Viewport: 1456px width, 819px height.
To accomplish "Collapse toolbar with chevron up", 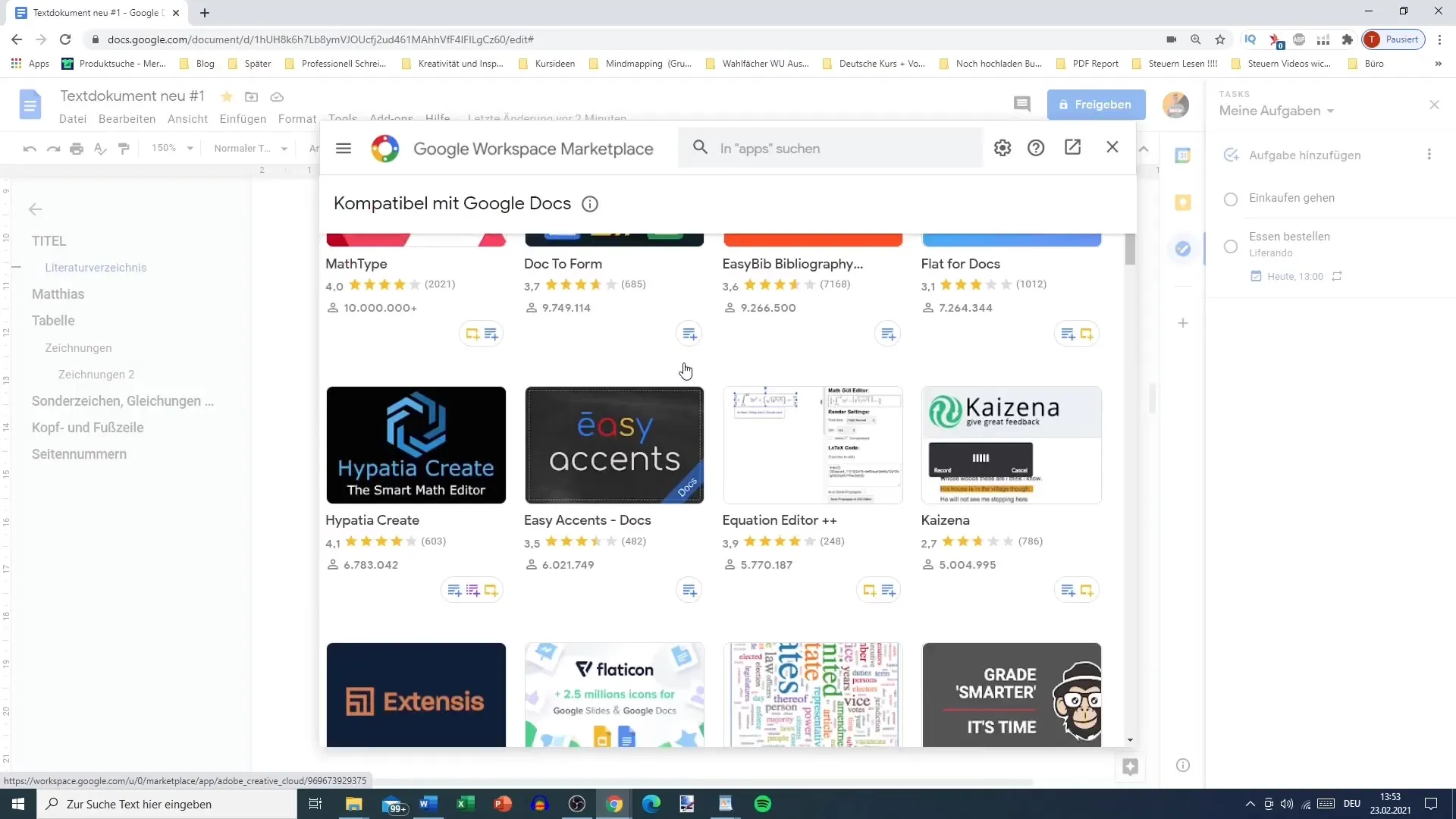I will tap(1144, 149).
